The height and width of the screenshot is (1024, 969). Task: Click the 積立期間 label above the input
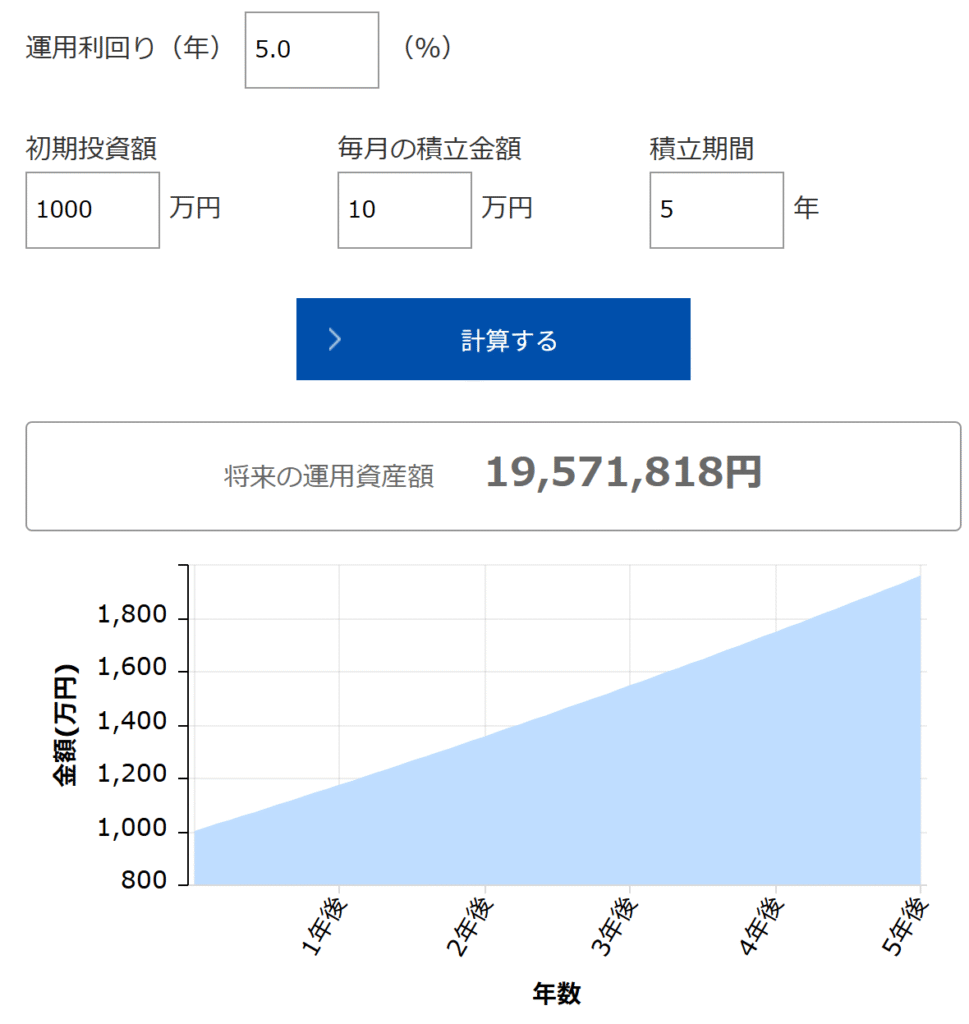pos(701,149)
